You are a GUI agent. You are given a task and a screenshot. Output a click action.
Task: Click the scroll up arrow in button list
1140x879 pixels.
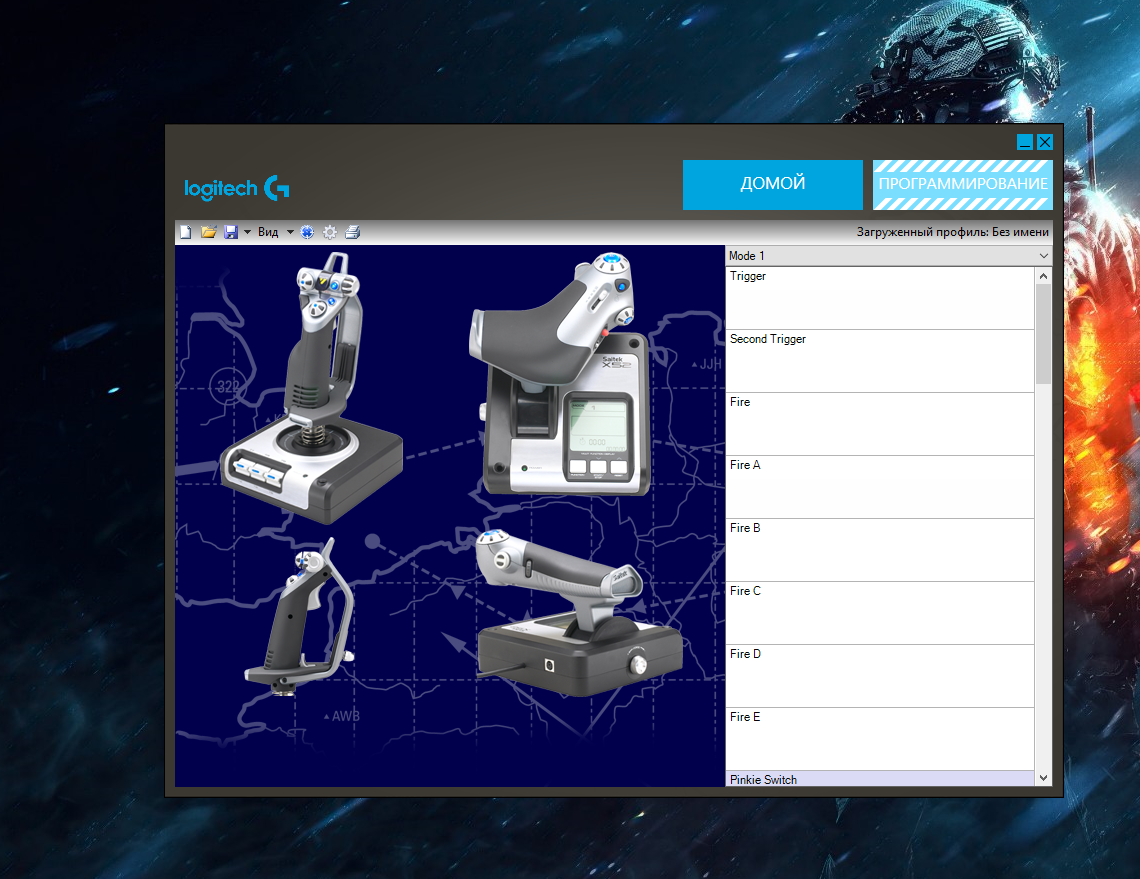click(x=1043, y=276)
